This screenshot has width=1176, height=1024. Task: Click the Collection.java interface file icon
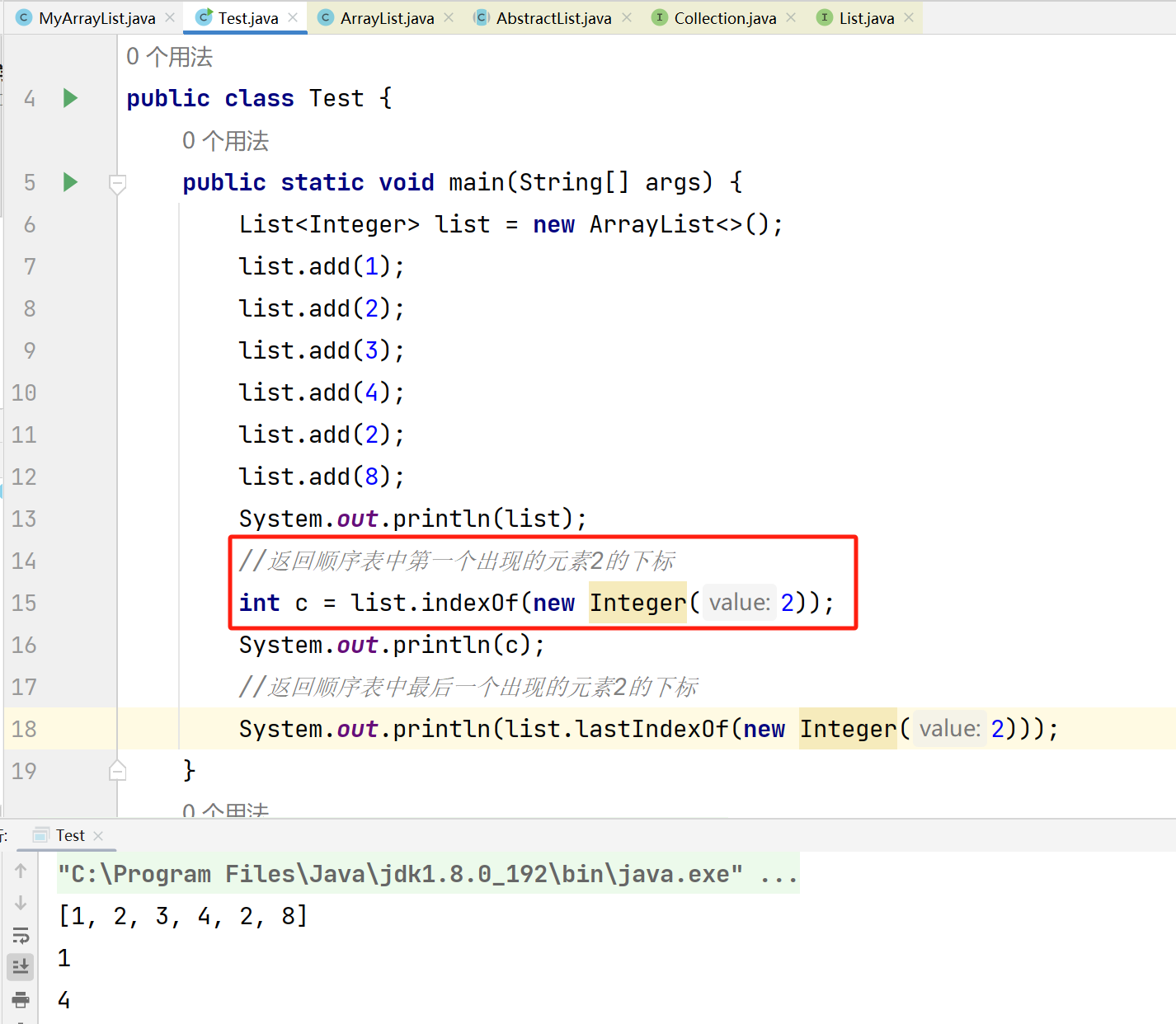(x=659, y=17)
